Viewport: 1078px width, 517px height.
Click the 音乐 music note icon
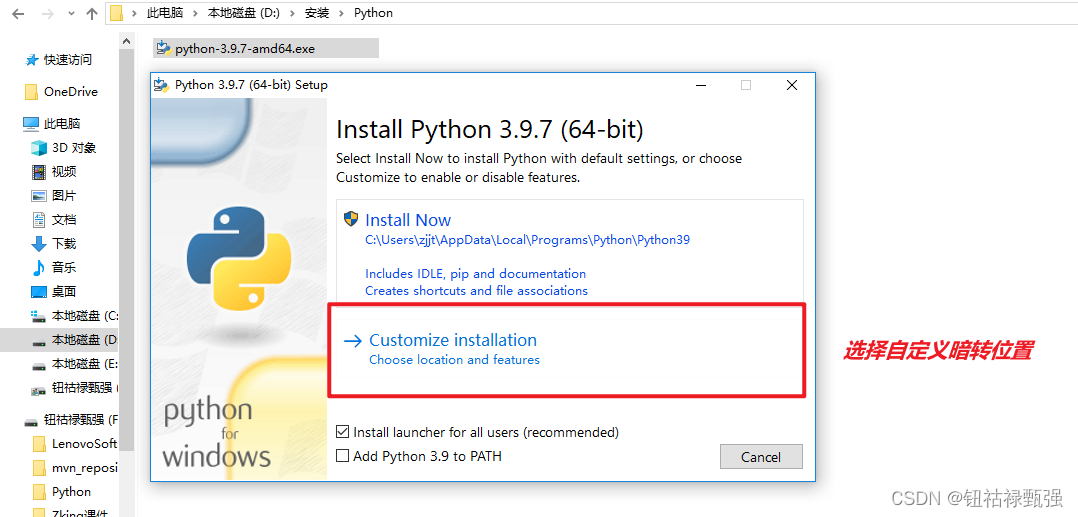point(39,267)
